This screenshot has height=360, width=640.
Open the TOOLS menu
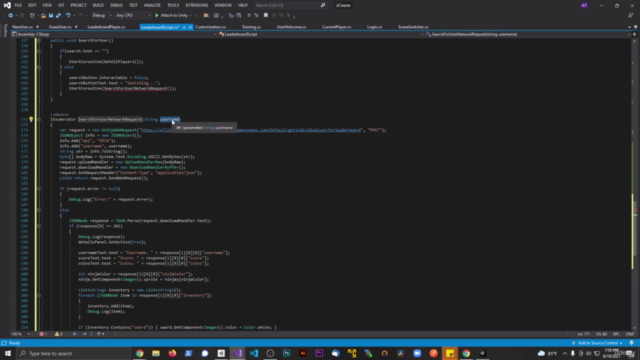[x=173, y=5]
